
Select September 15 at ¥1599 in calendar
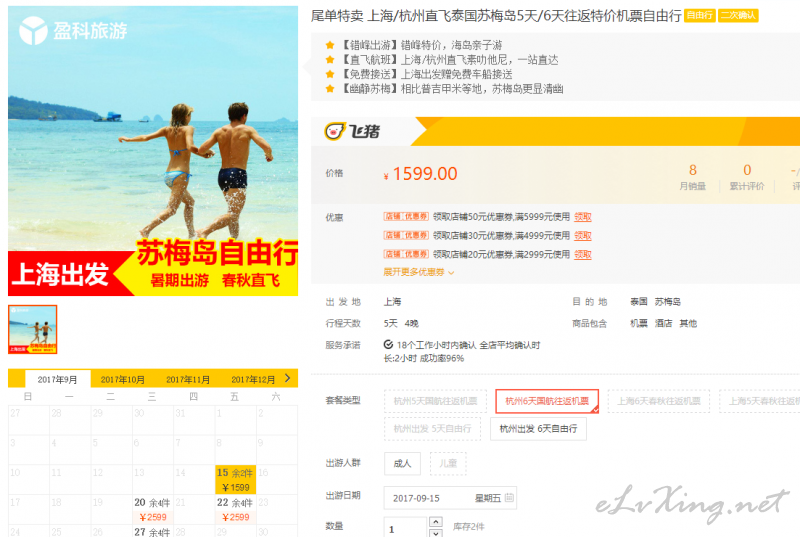pyautogui.click(x=235, y=479)
